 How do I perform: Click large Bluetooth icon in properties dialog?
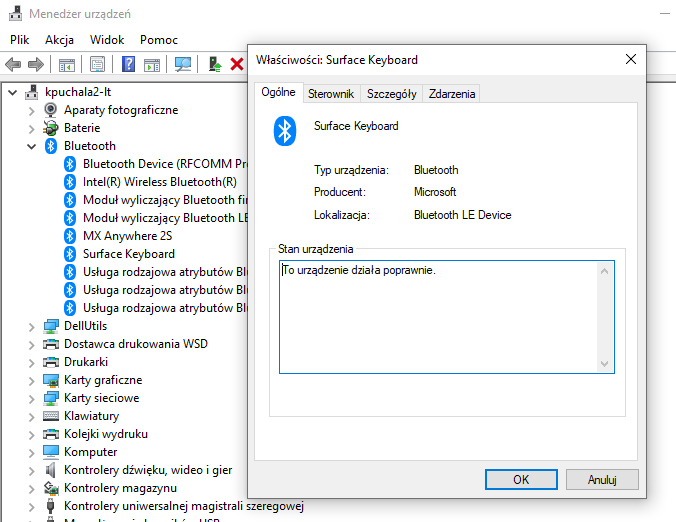285,131
